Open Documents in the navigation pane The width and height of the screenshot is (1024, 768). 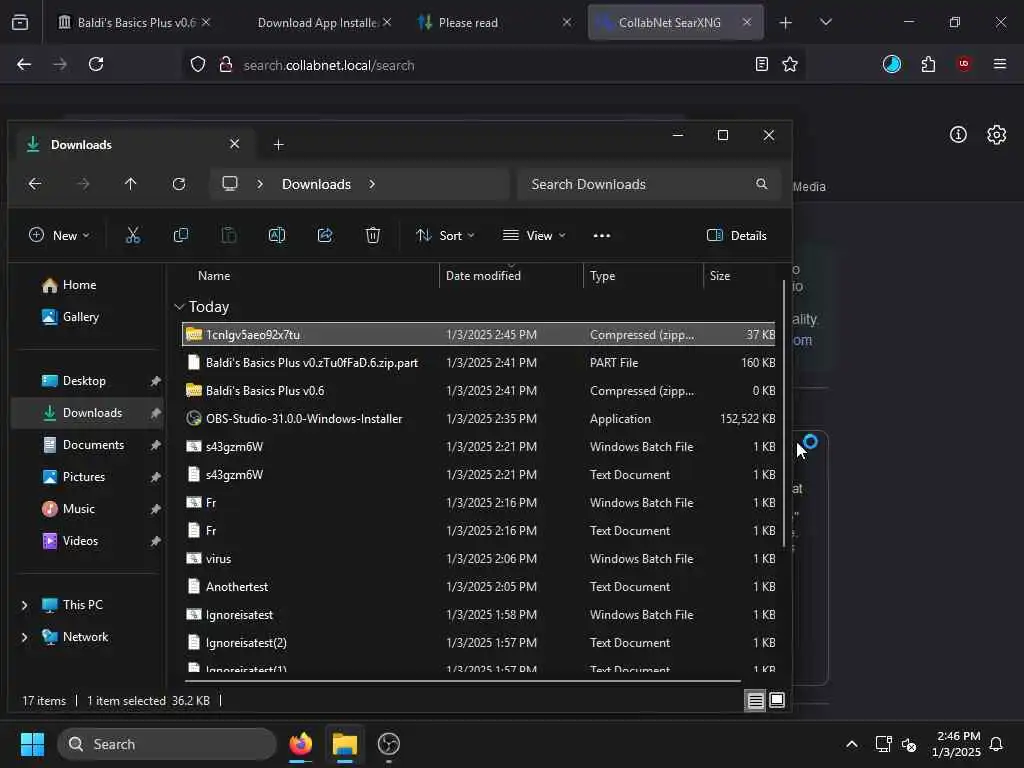pyautogui.click(x=93, y=445)
